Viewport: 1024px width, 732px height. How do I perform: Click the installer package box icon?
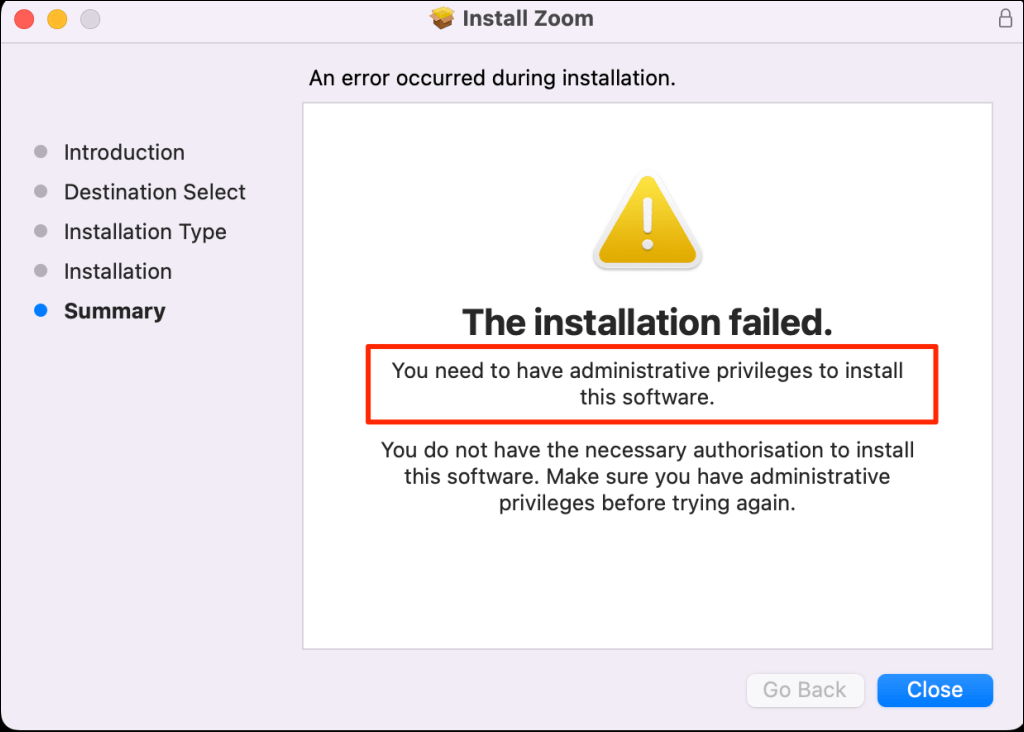pyautogui.click(x=442, y=18)
